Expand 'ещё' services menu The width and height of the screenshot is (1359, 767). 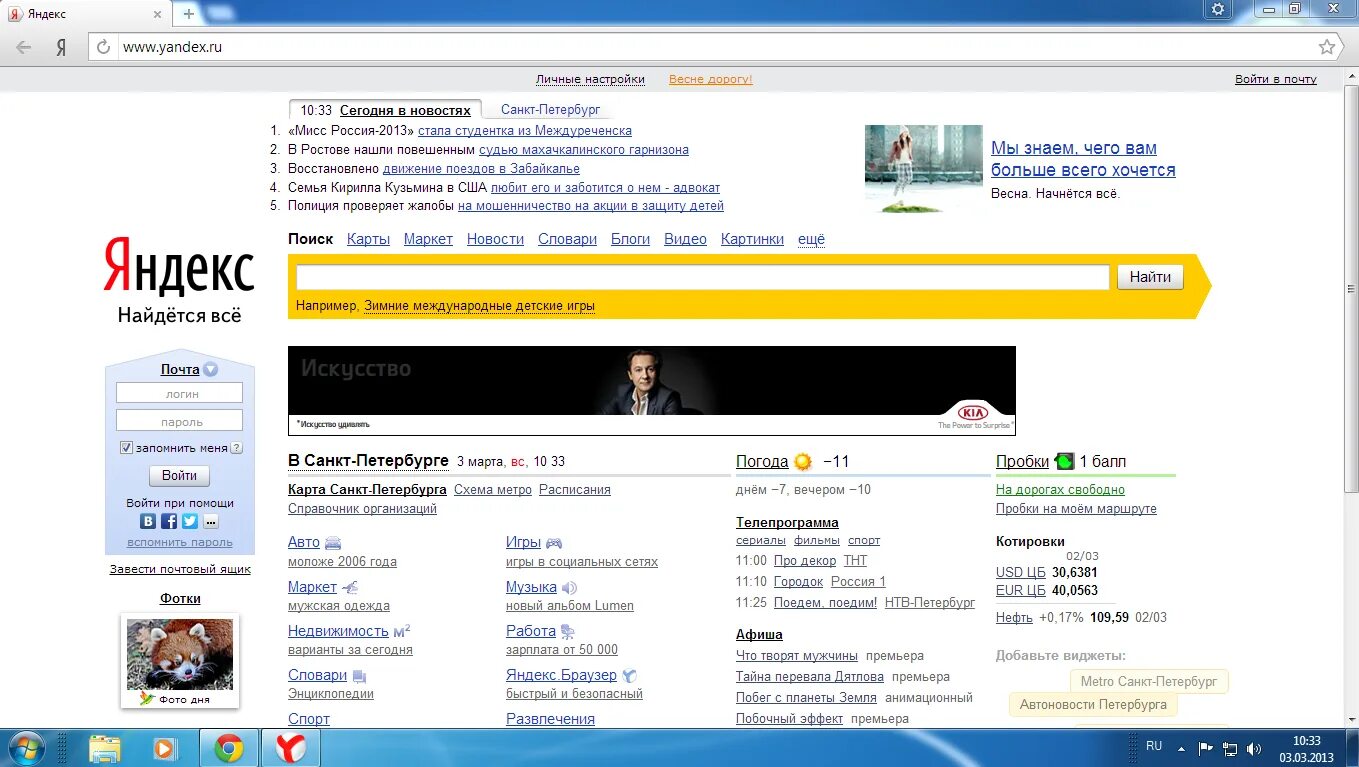[811, 239]
